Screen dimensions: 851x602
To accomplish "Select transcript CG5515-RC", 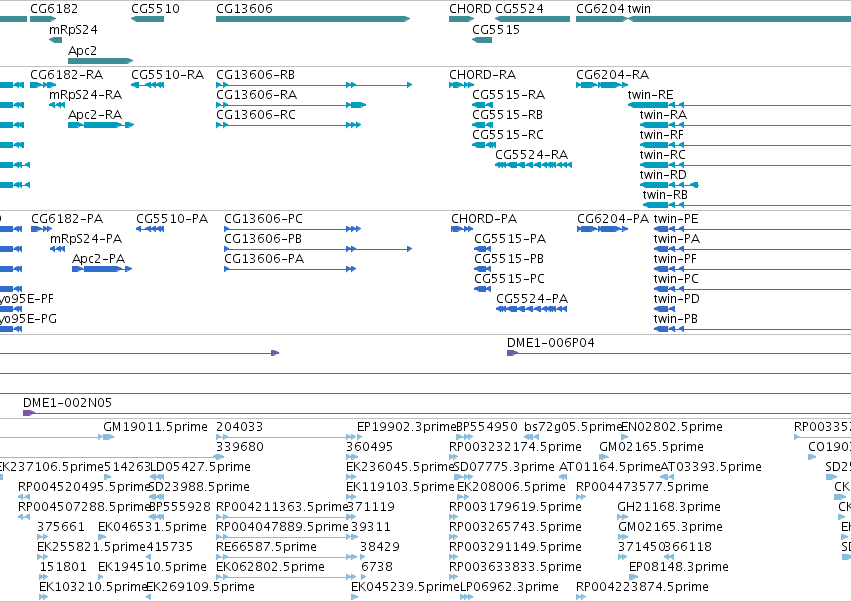I will click(508, 135).
